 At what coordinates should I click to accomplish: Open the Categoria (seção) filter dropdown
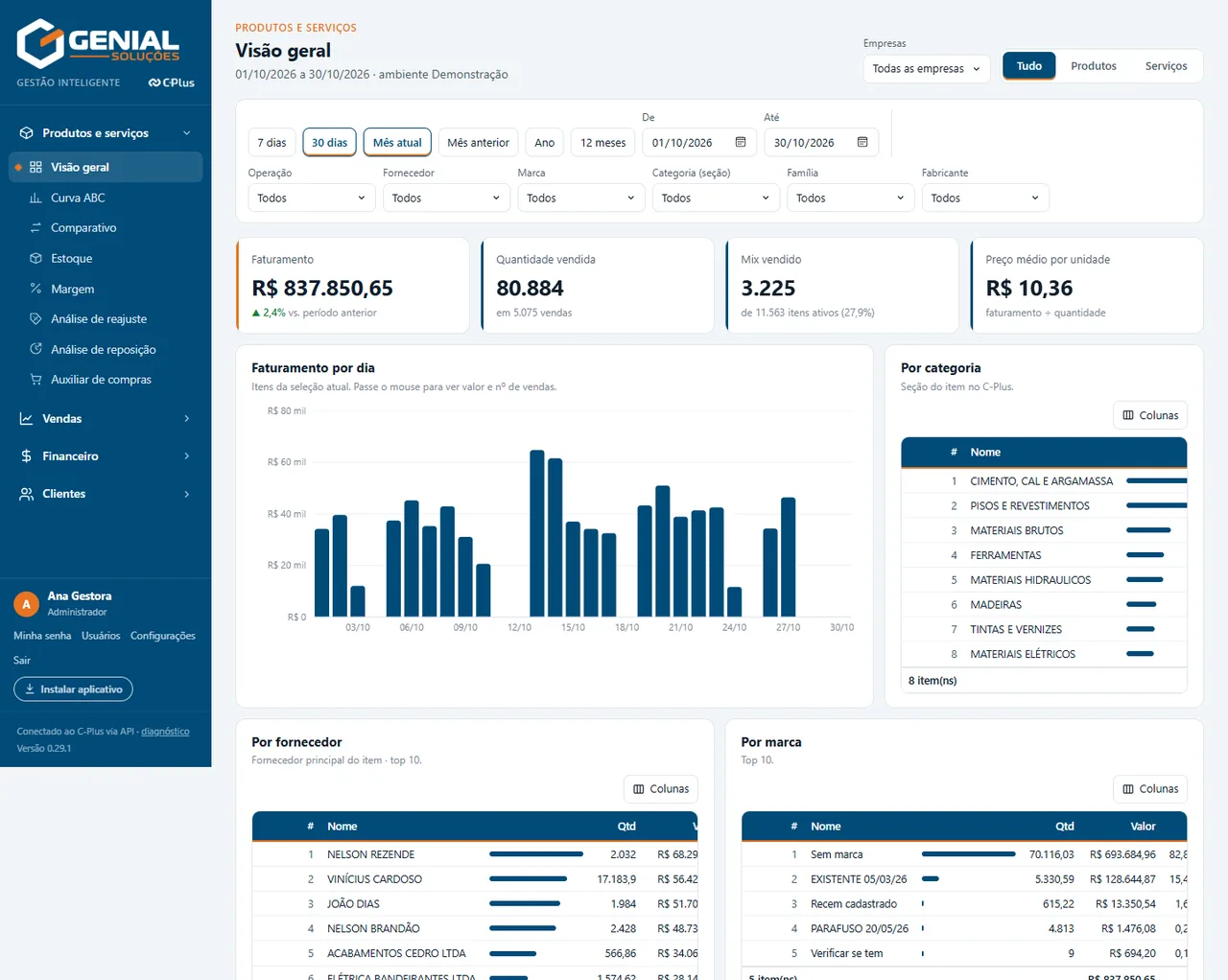[716, 198]
